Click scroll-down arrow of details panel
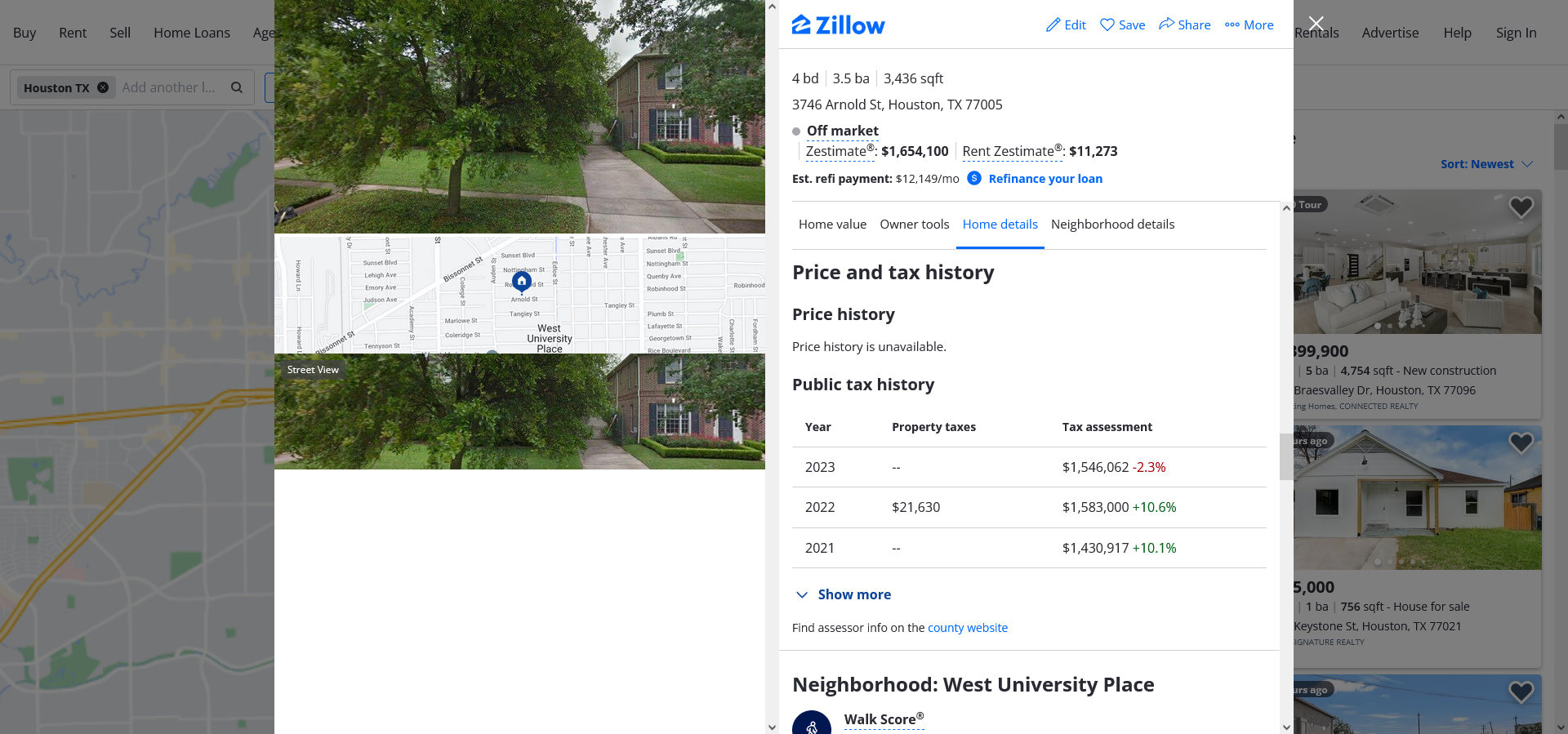This screenshot has height=734, width=1568. (x=1286, y=727)
